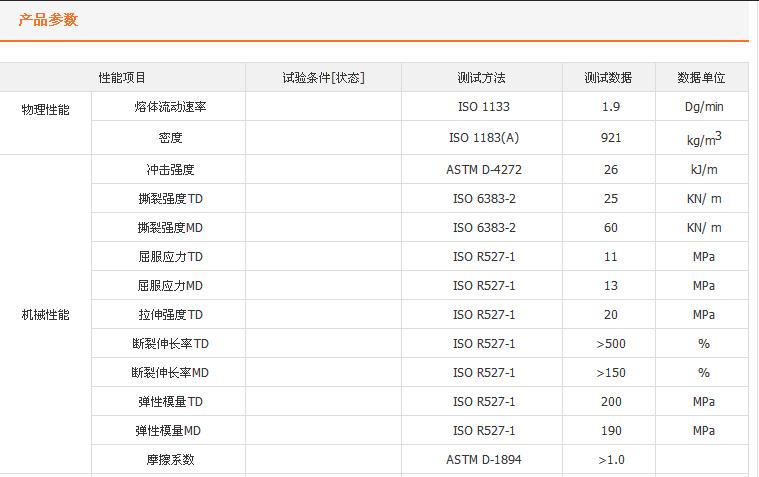The image size is (759, 477).
Task: Click the 测试数据 column header
Action: [x=609, y=78]
